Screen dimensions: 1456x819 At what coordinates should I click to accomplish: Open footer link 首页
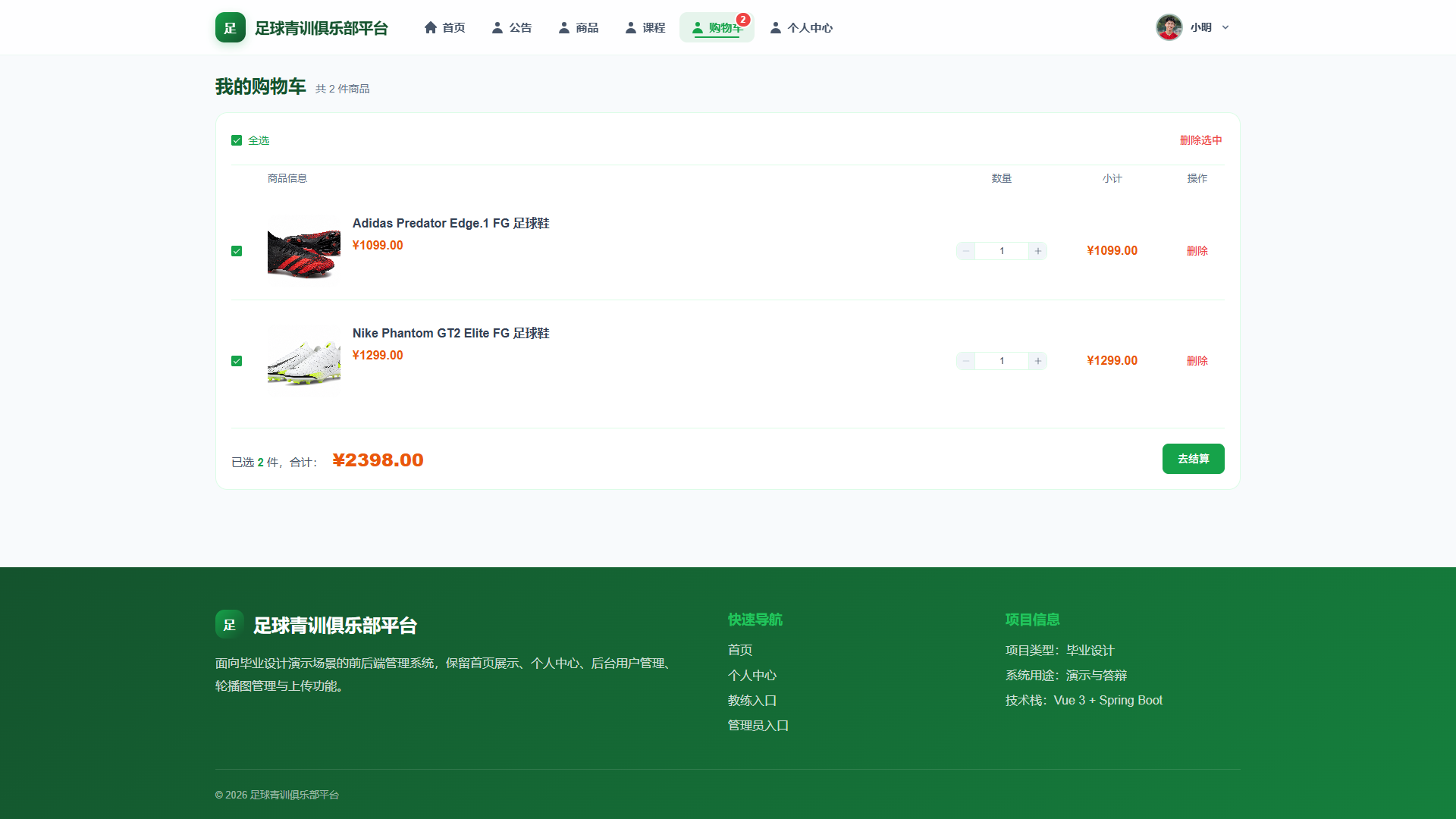click(740, 650)
